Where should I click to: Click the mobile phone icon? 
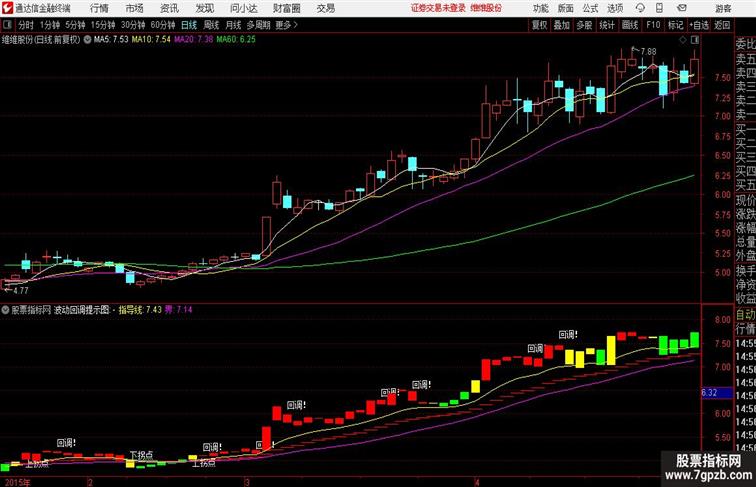659,8
